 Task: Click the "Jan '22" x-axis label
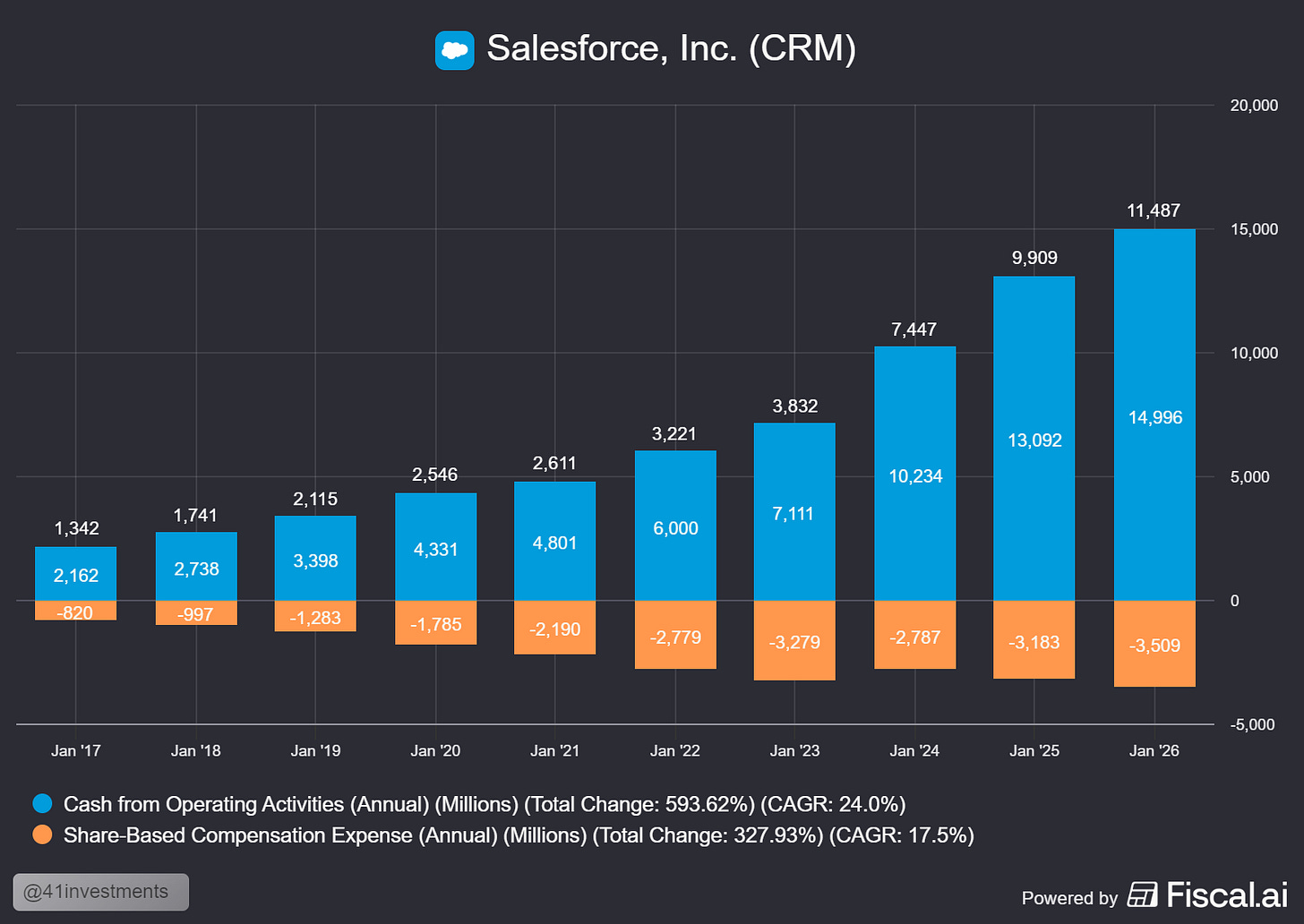(674, 750)
